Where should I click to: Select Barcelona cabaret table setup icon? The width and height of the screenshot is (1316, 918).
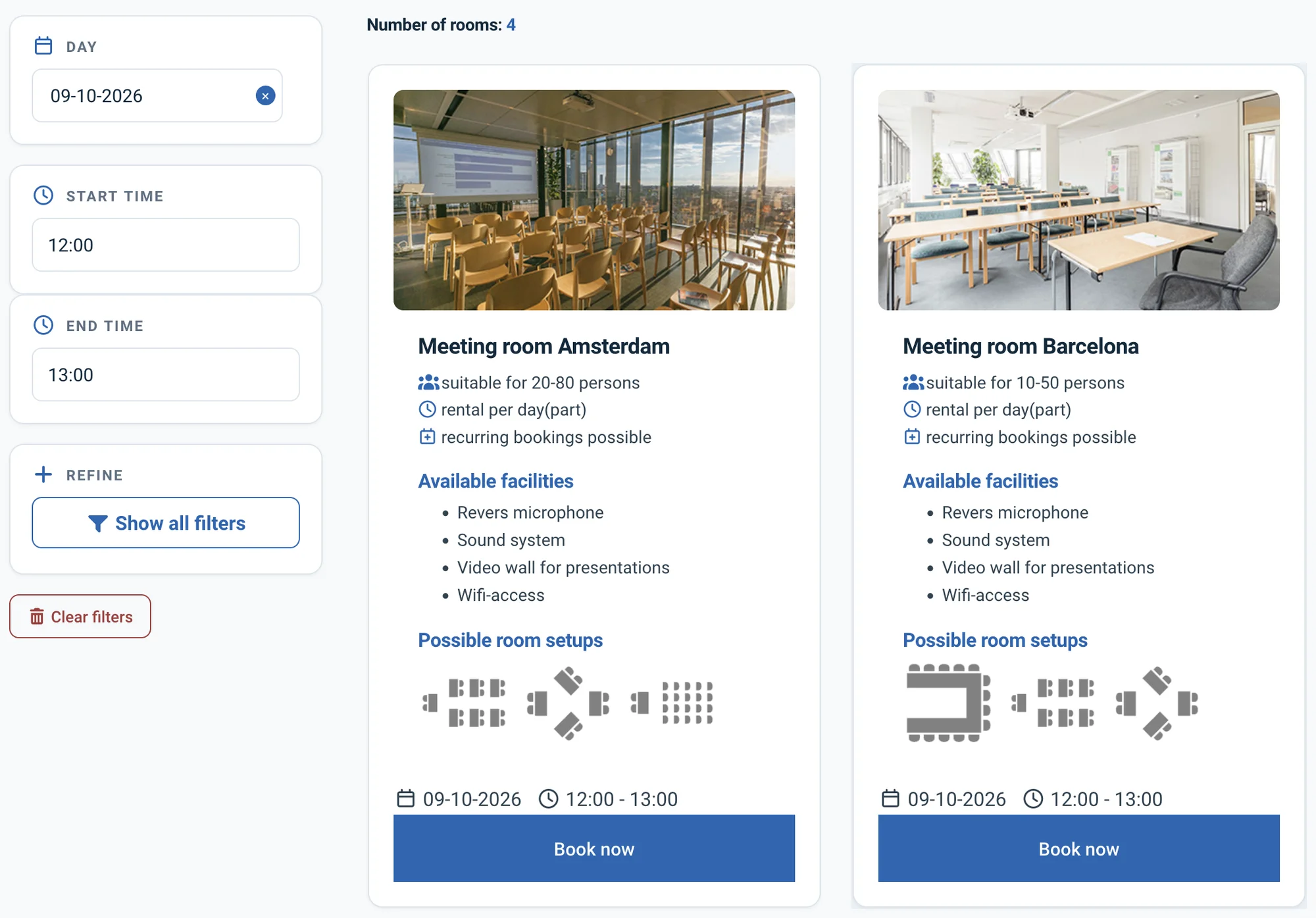pos(1053,703)
